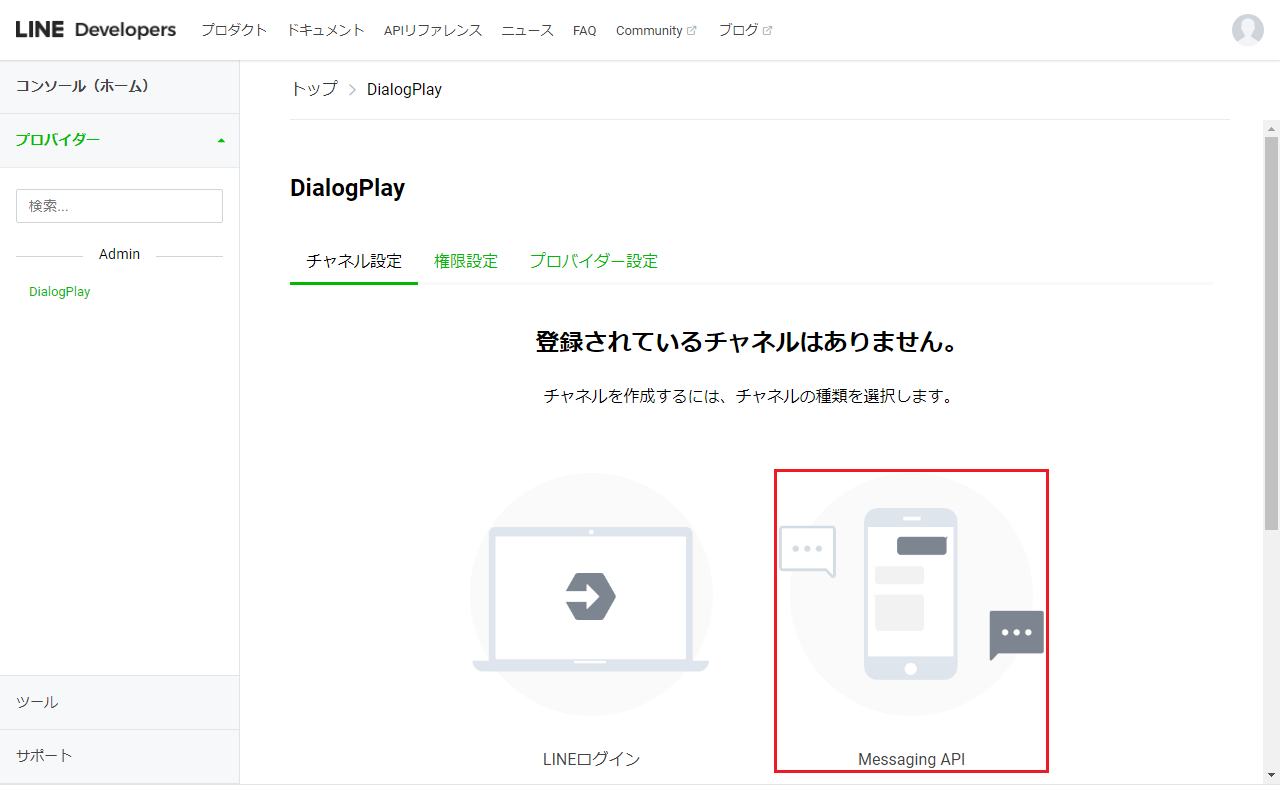The image size is (1280, 785).
Task: Click the Messaging API channel label
Action: (912, 759)
